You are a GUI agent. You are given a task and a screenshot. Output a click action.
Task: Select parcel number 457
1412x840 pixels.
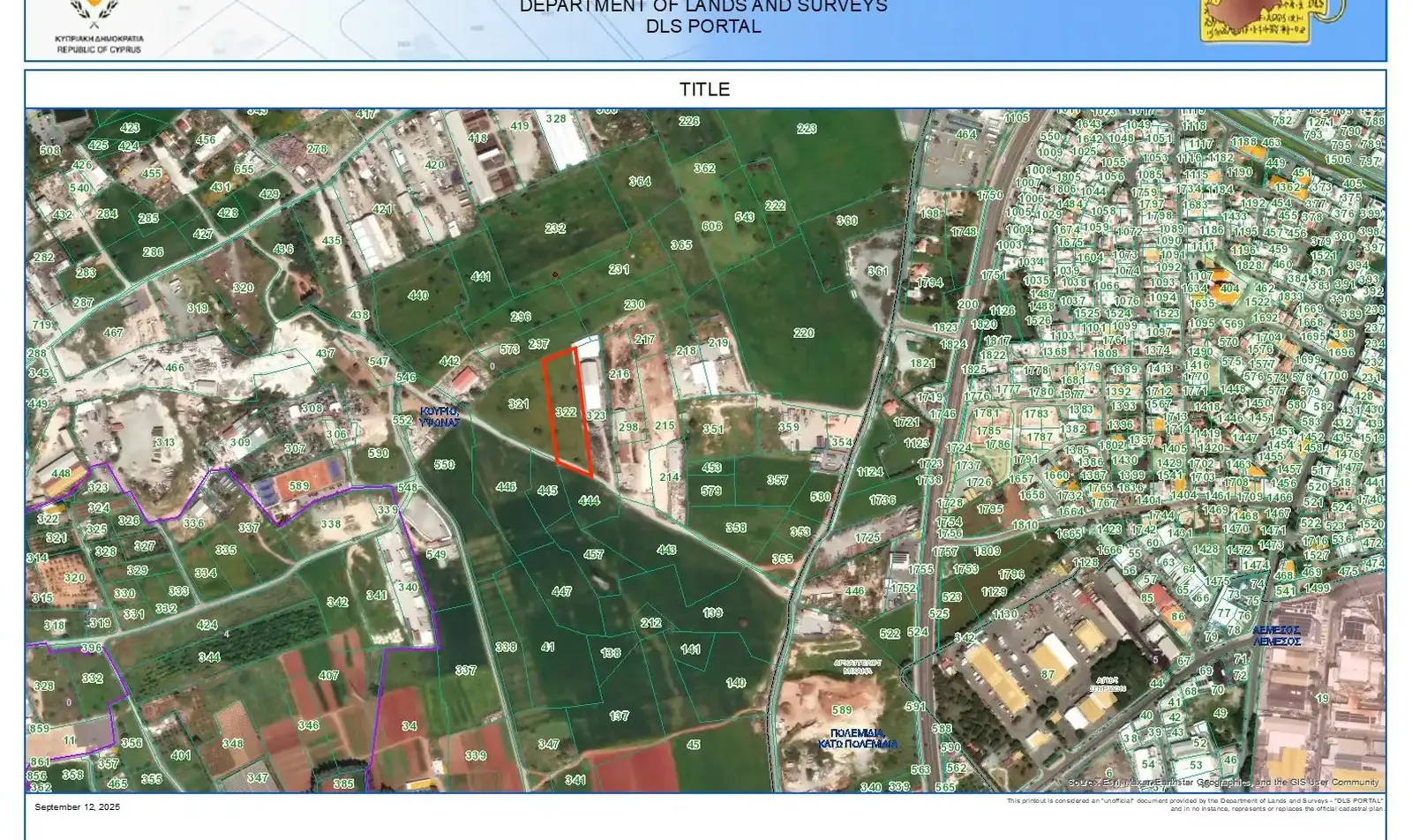(593, 555)
